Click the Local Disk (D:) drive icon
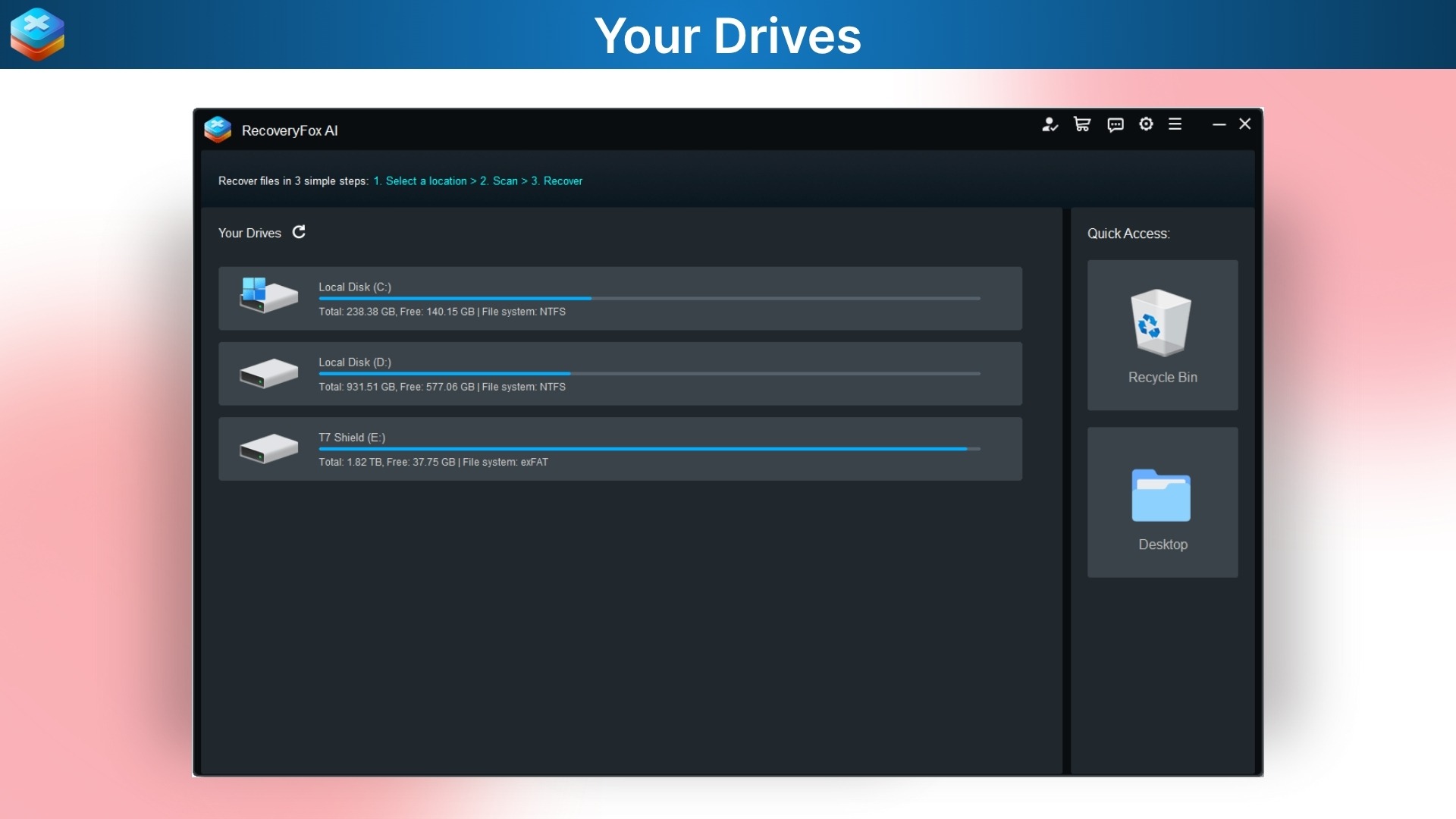Viewport: 1456px width, 819px height. (268, 373)
